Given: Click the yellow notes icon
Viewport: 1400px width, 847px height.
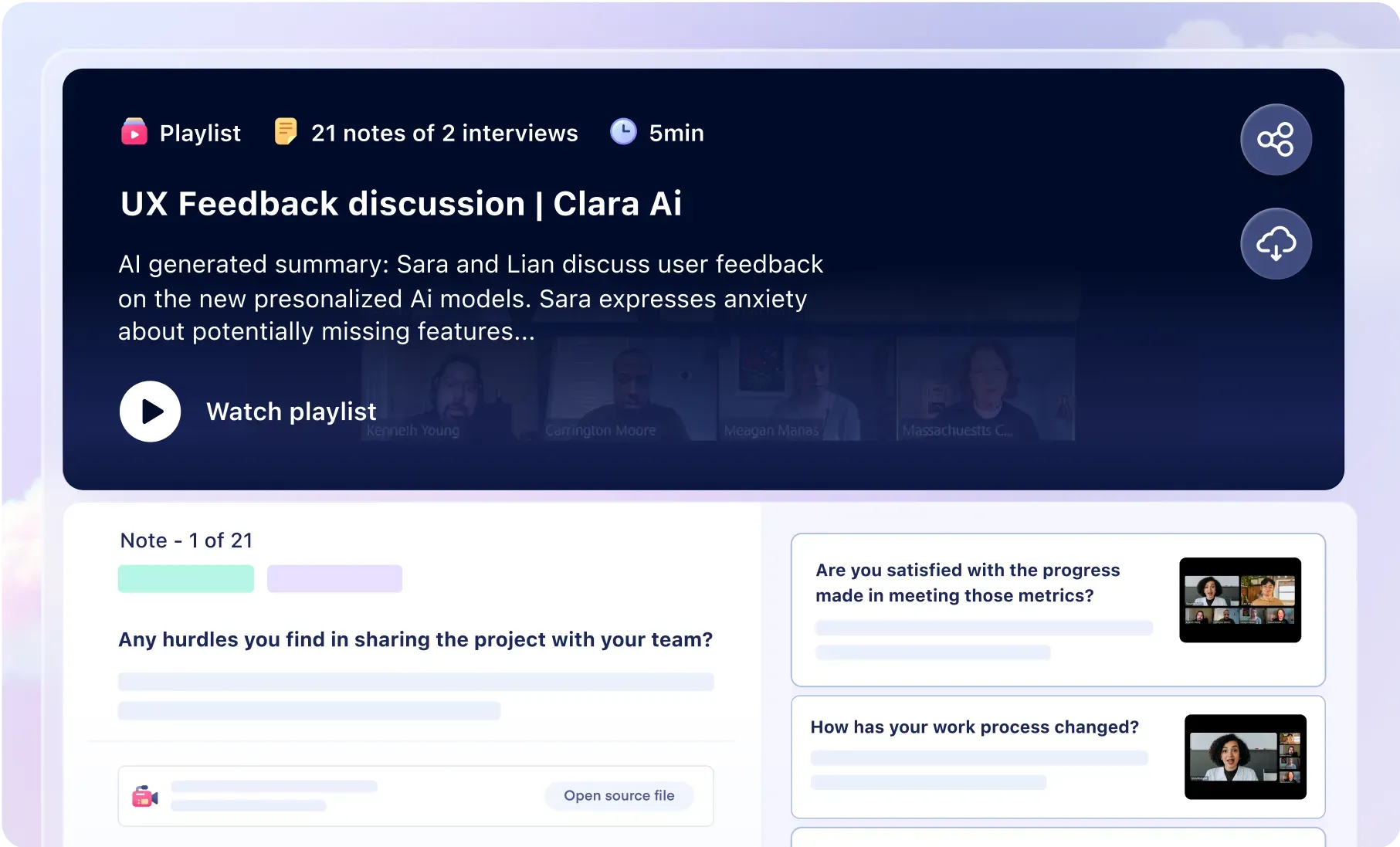Looking at the screenshot, I should coord(286,132).
